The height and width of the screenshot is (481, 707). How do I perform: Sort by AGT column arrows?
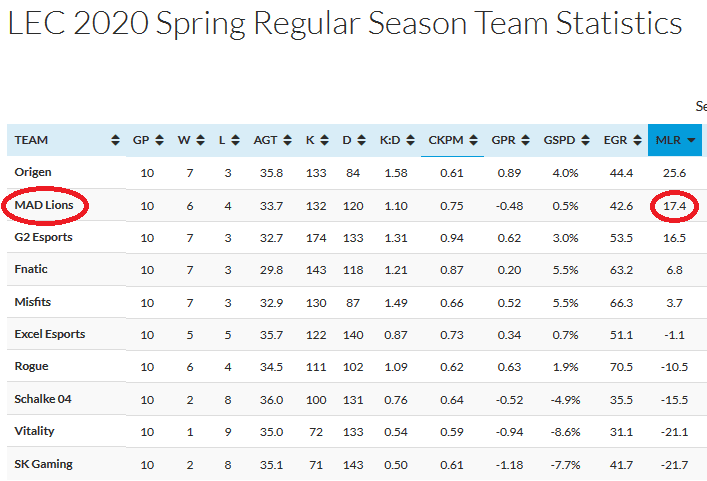click(287, 140)
